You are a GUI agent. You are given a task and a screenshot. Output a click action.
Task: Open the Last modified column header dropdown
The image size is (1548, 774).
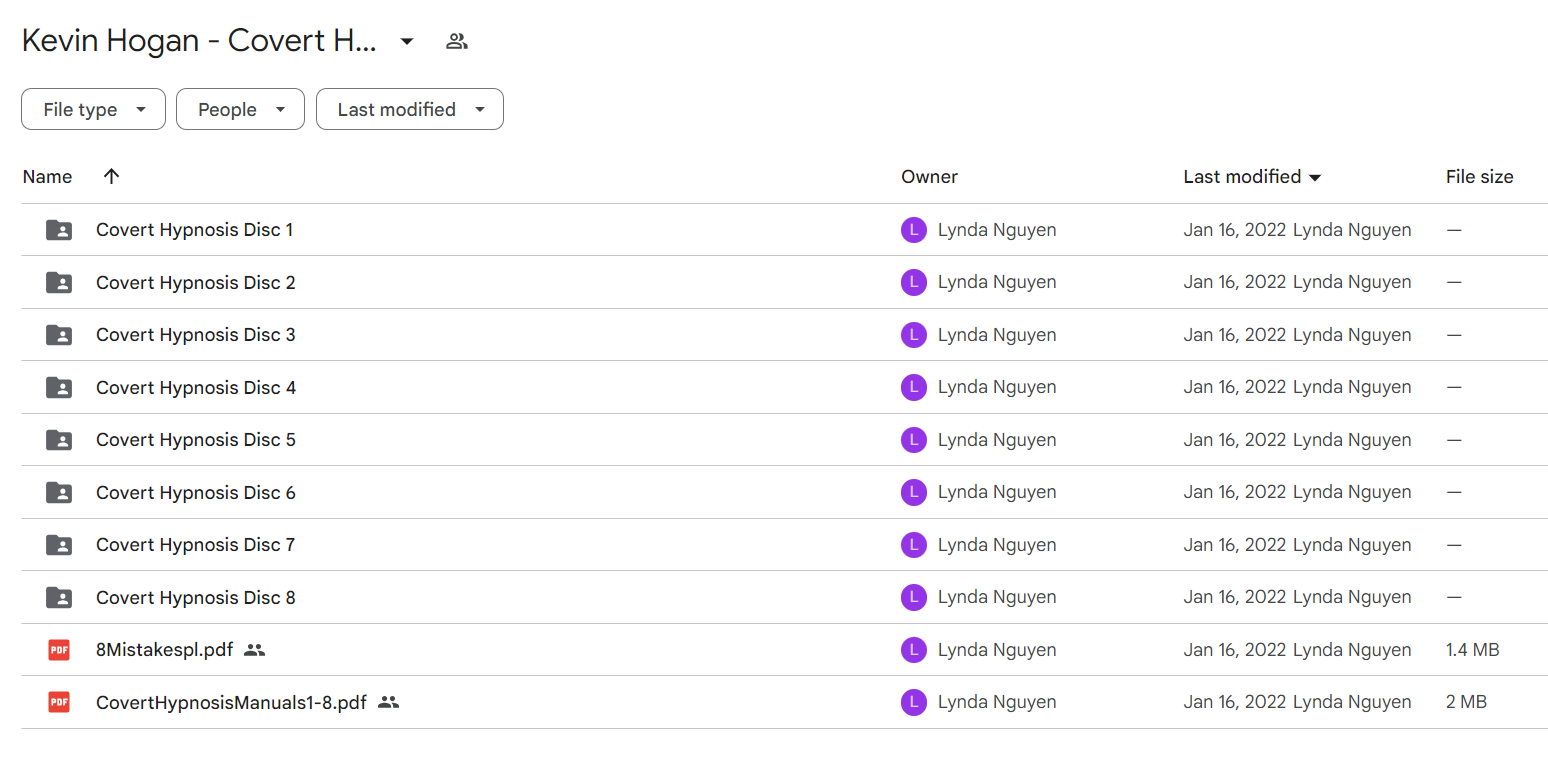[1315, 177]
